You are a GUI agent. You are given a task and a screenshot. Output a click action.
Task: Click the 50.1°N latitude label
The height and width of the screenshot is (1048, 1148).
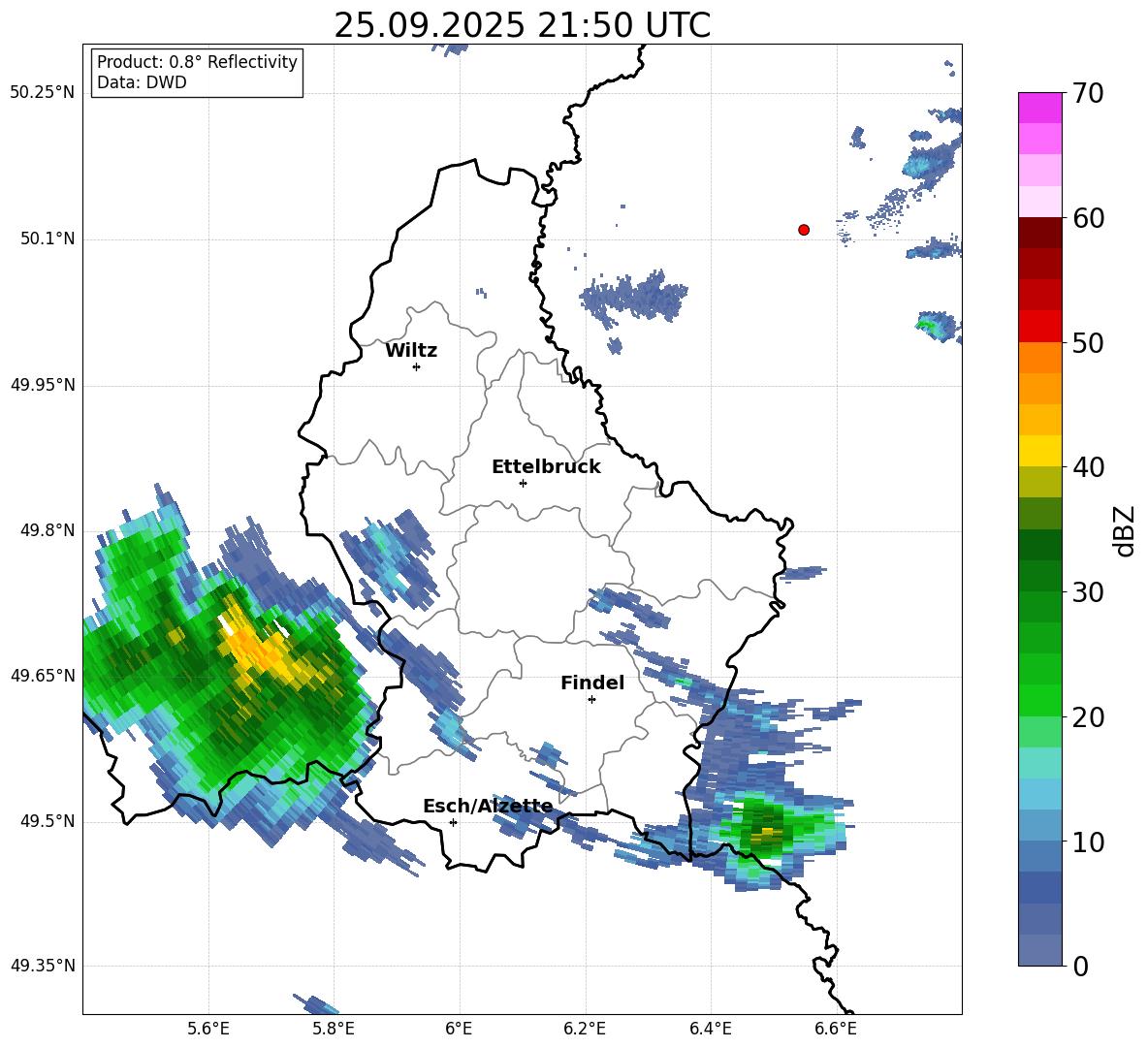tap(48, 239)
